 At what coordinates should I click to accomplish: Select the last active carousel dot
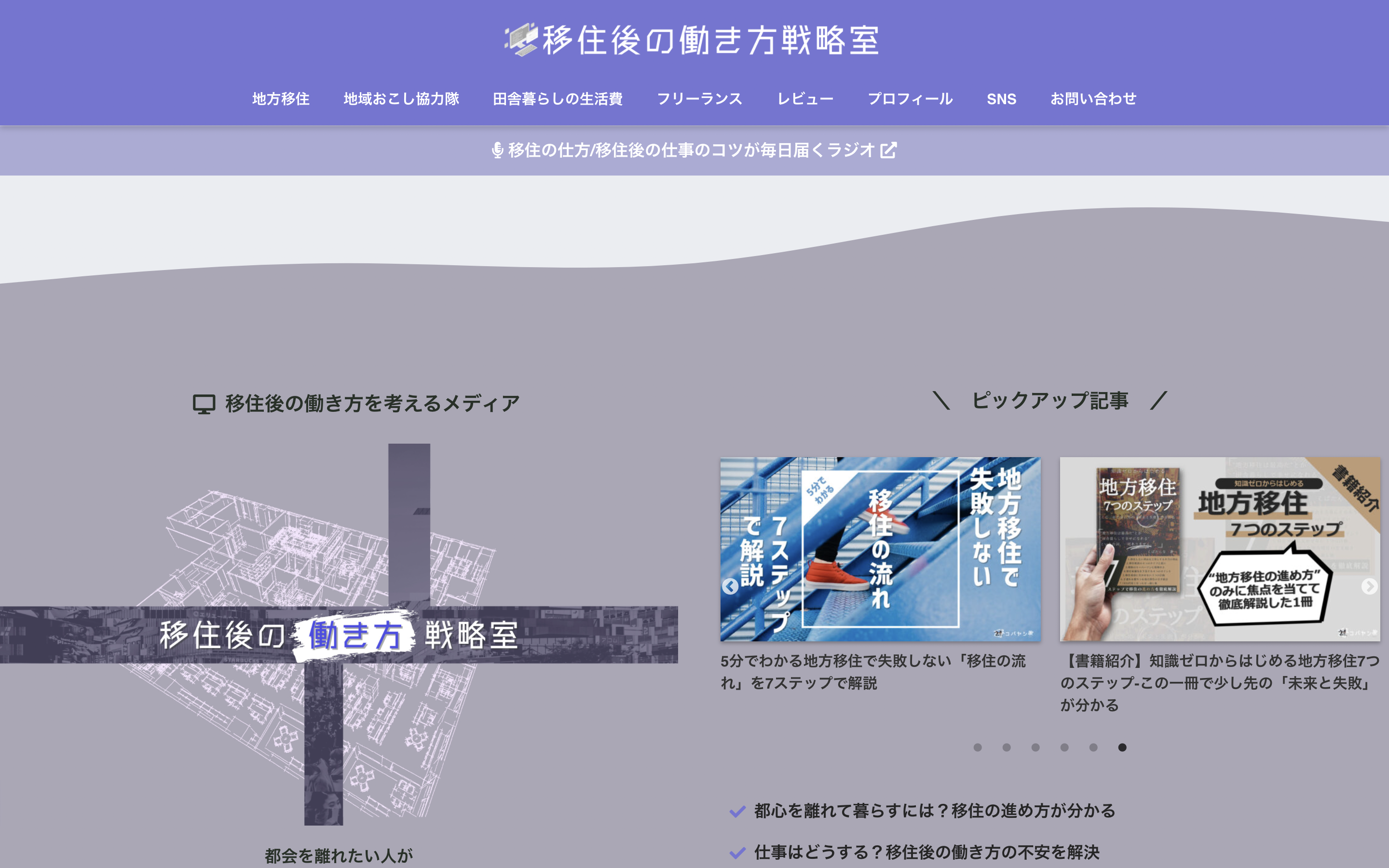point(1122,747)
